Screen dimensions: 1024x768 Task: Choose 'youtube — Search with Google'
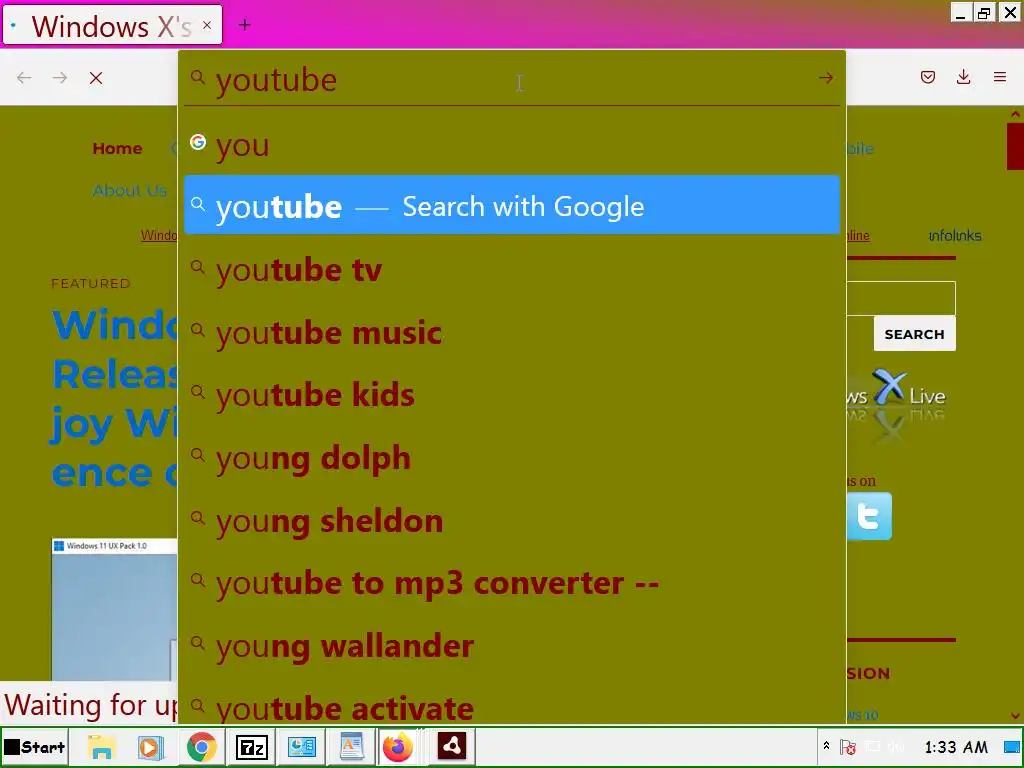pyautogui.click(x=512, y=205)
